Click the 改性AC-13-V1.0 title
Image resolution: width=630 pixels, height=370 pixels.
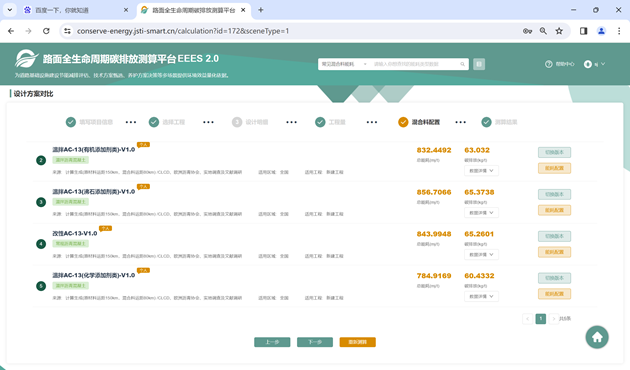pyautogui.click(x=75, y=233)
